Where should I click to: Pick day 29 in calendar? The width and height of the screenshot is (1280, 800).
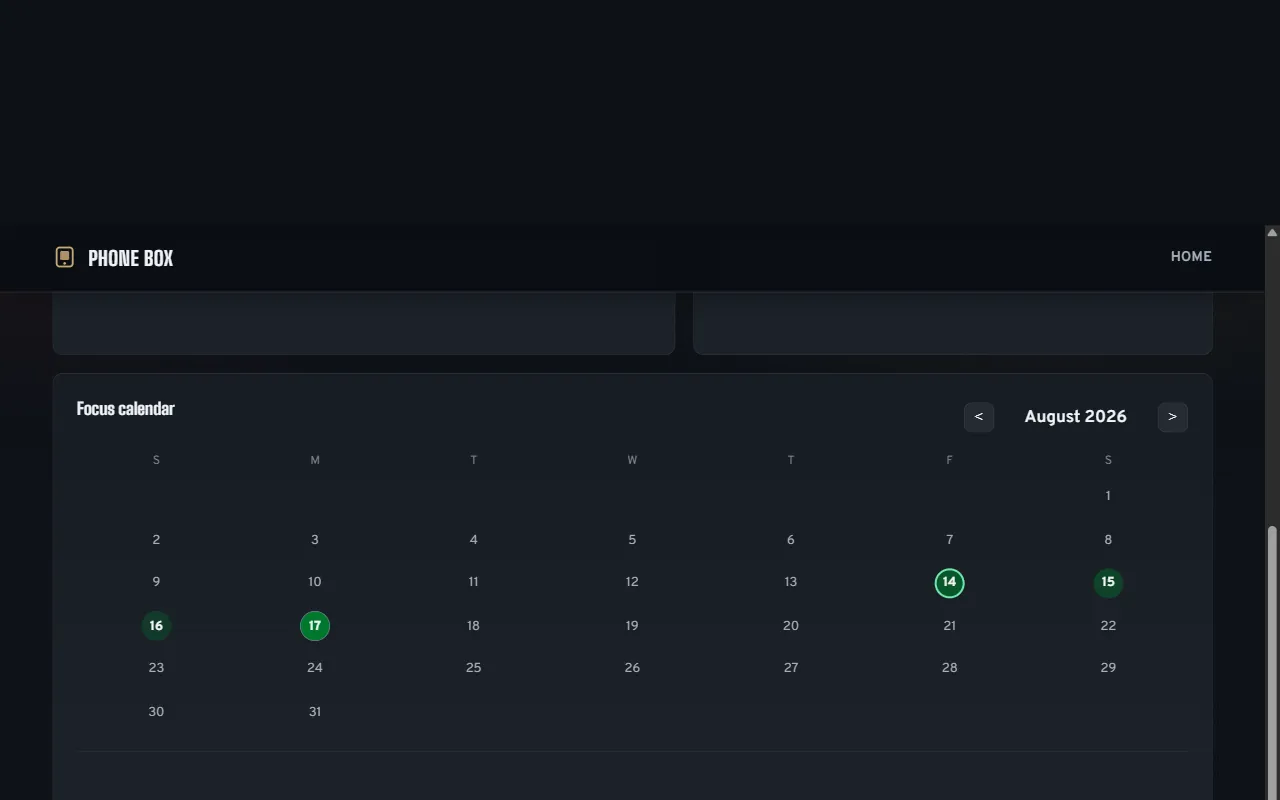pyautogui.click(x=1108, y=668)
